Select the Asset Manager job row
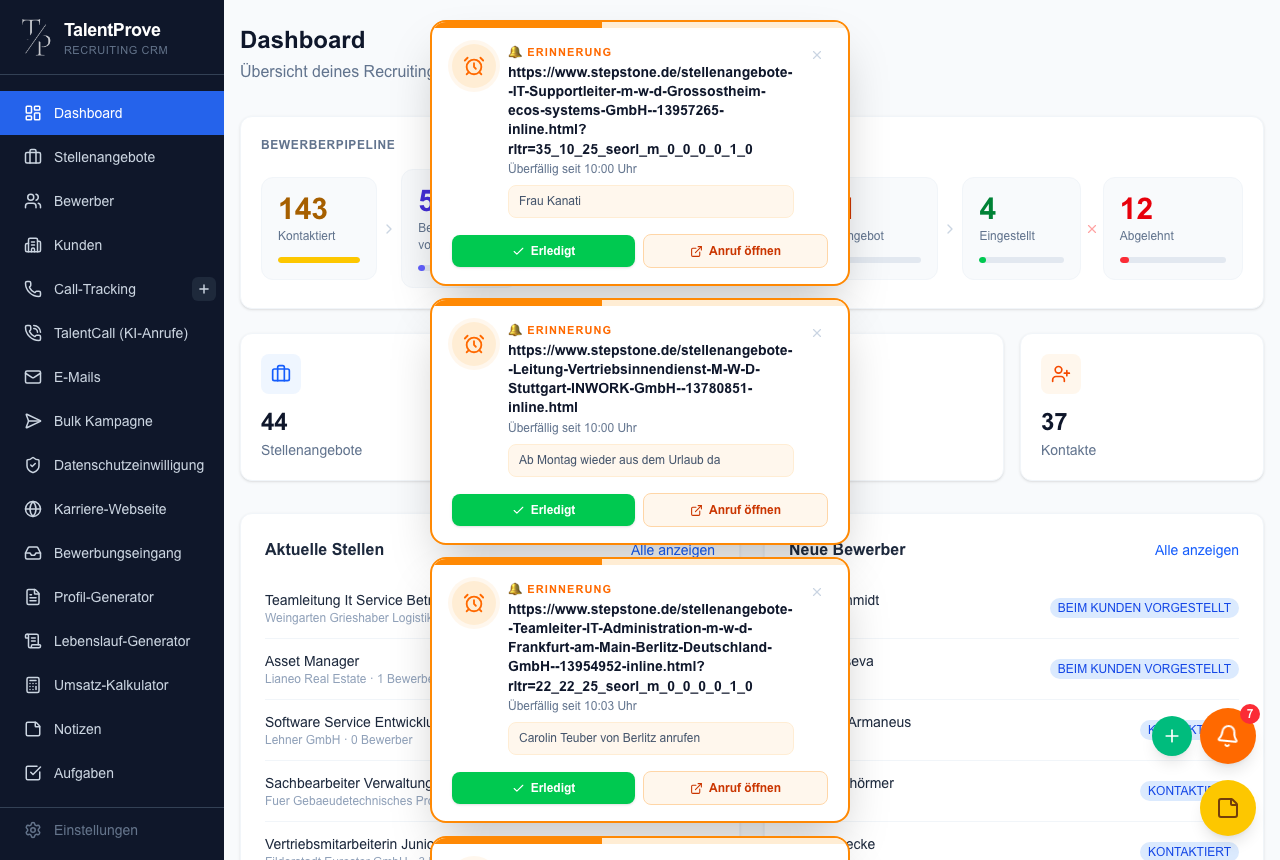Screen dimensions: 1280x860 pos(347,669)
